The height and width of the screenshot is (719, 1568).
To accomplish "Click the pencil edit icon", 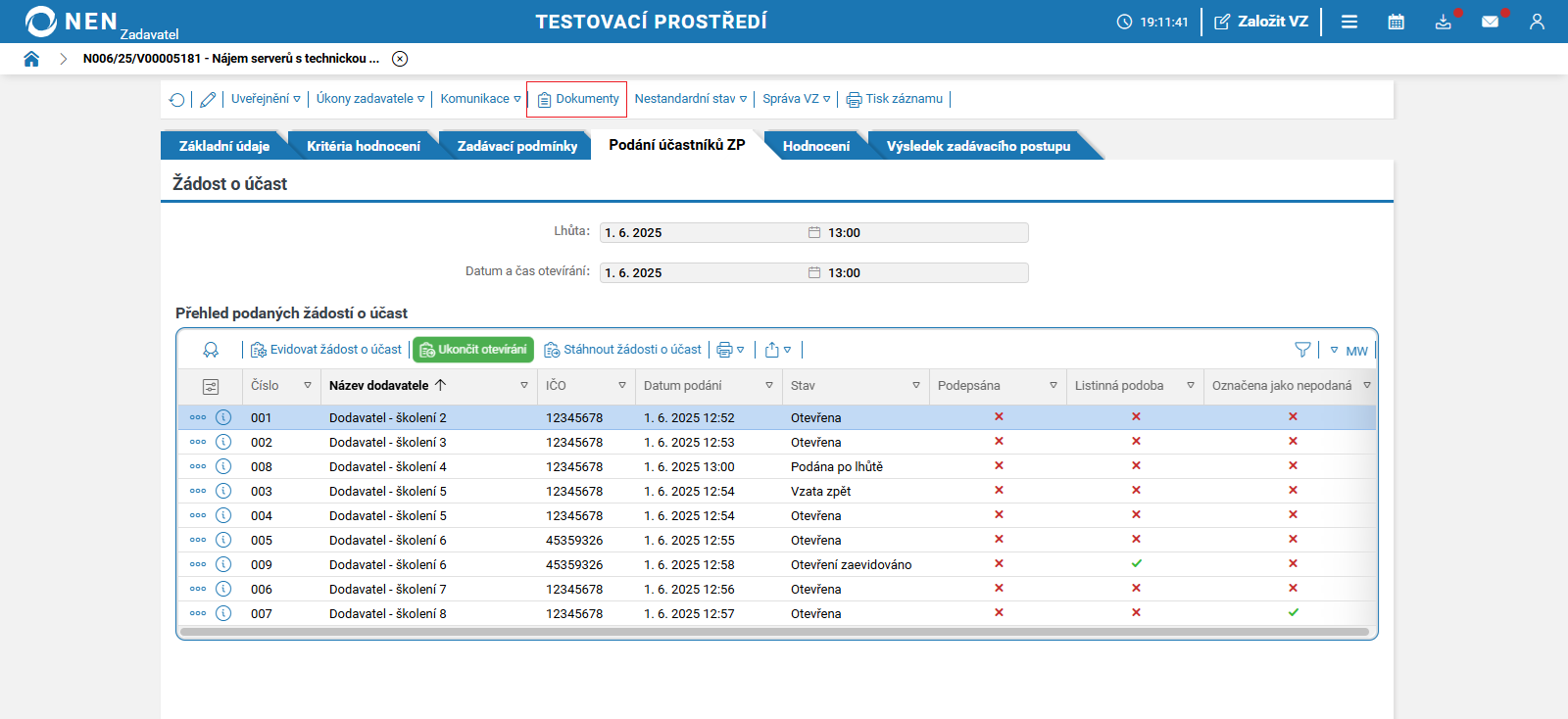I will (208, 100).
